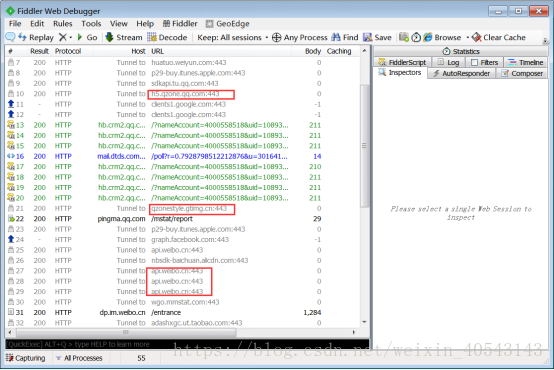Sort by the Caching column header
This screenshot has height=370, width=554.
coord(339,51)
